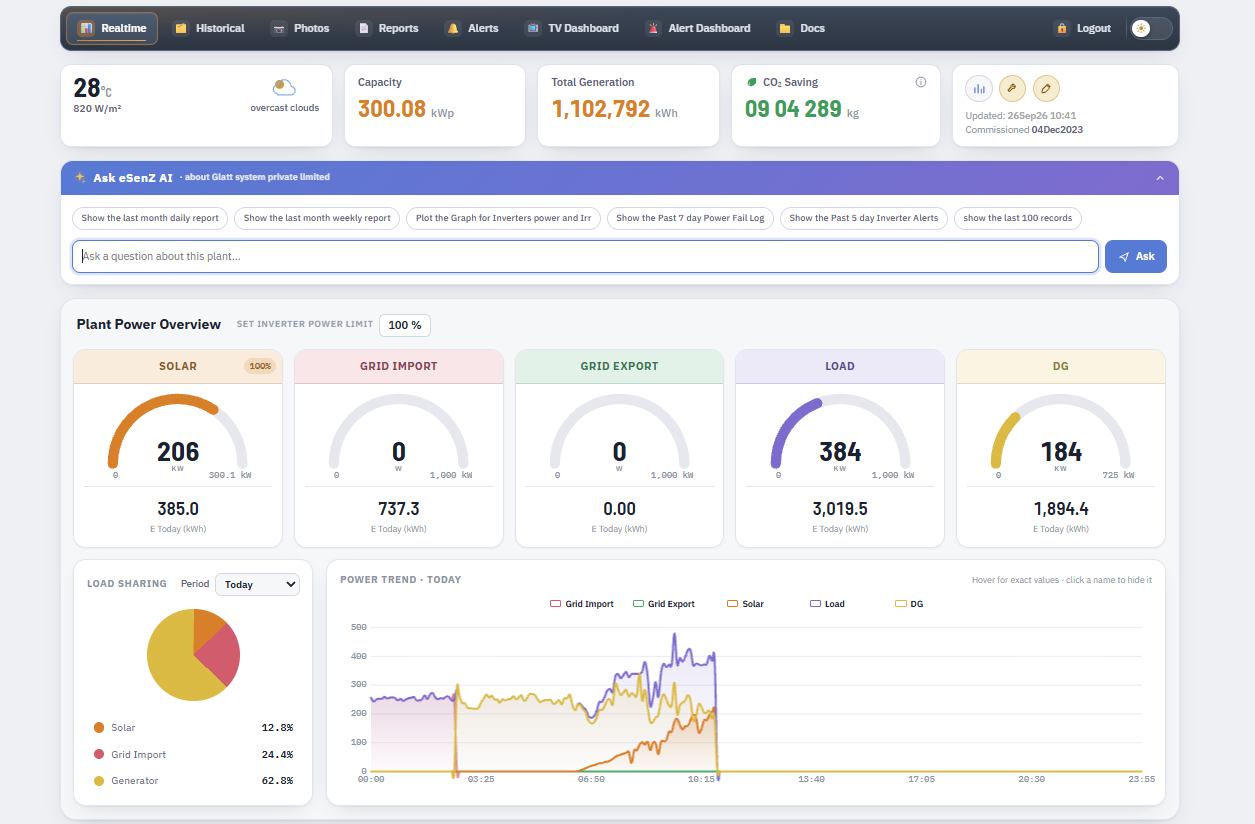Select 'Show the last month daily report' suggestion
This screenshot has height=824, width=1255.
[150, 218]
